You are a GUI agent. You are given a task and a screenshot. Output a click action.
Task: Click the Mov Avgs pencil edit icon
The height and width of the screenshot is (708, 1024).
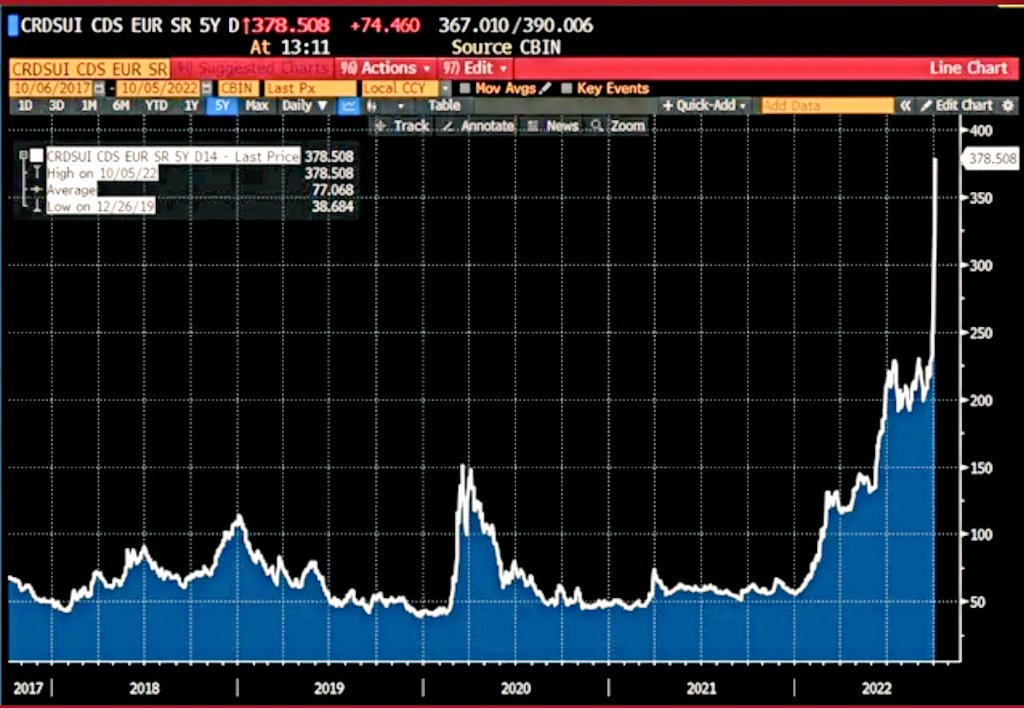tap(545, 88)
